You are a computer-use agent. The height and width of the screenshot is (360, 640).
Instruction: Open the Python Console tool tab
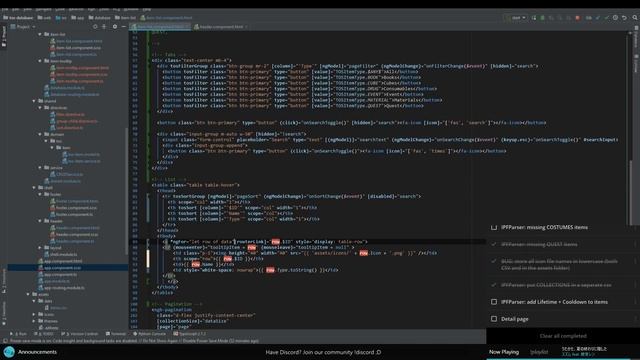(149, 334)
